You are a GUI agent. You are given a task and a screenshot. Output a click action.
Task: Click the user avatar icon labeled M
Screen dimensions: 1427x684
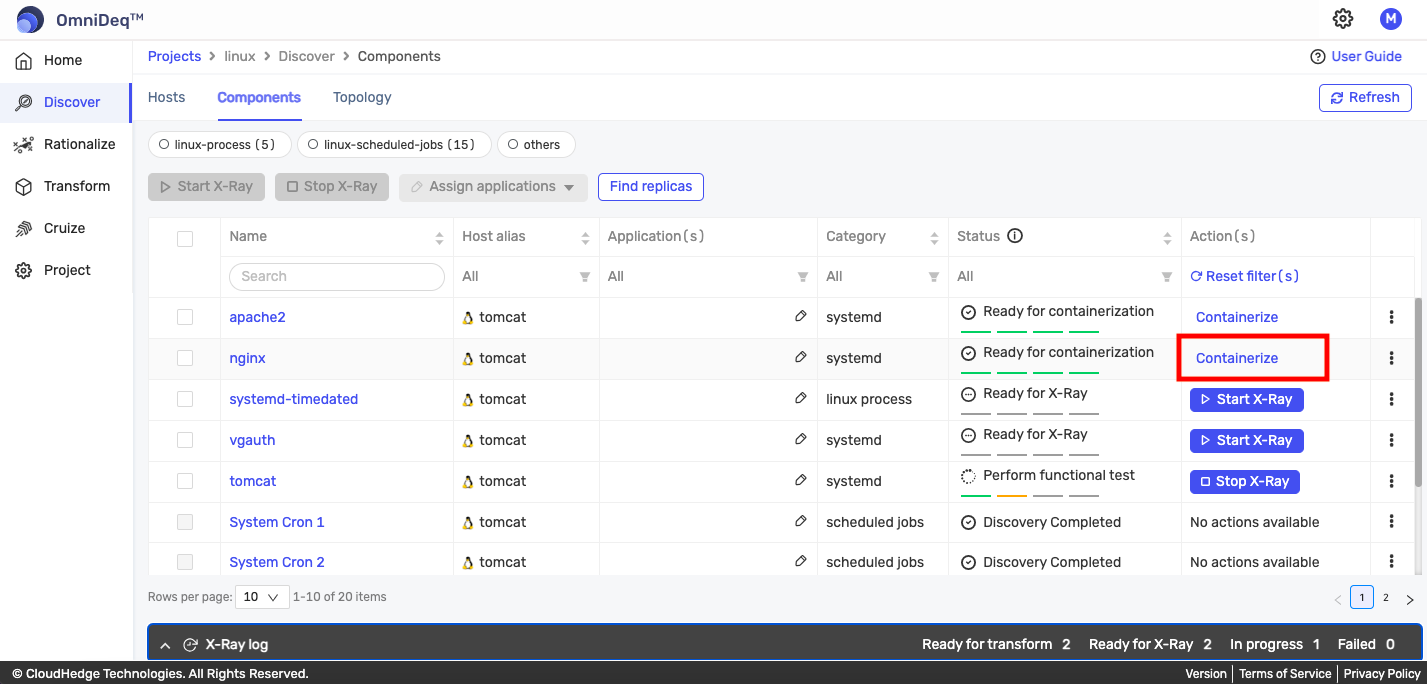1390,19
